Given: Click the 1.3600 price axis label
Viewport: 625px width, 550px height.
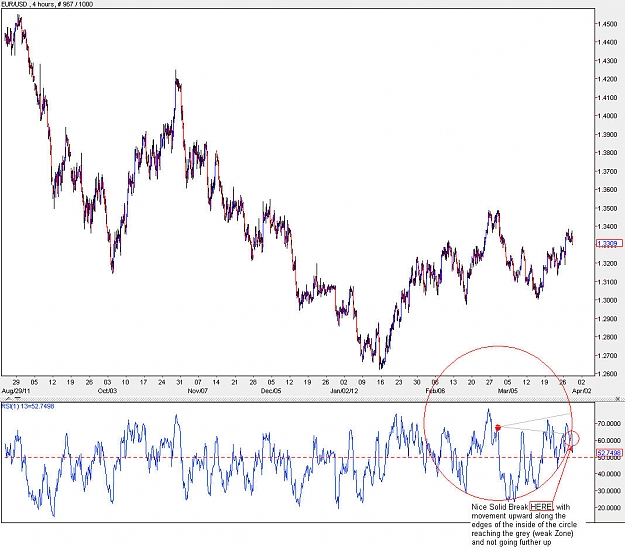Looking at the screenshot, I should point(608,190).
